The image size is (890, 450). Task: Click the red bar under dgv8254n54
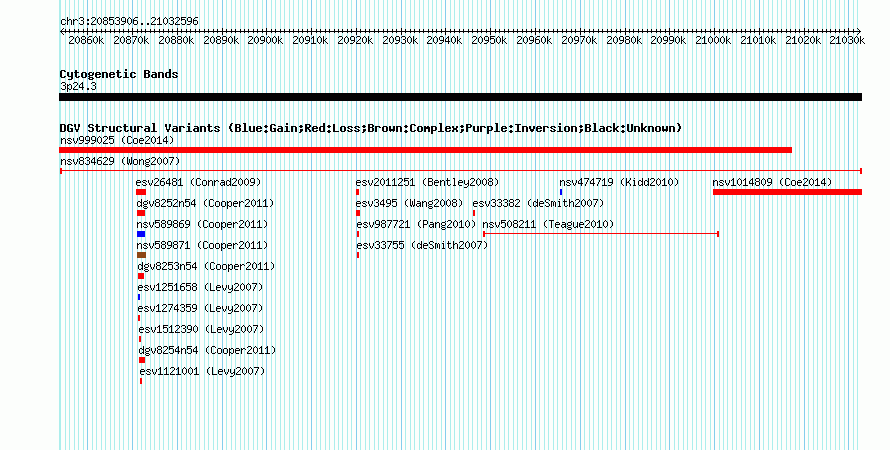[x=142, y=360]
